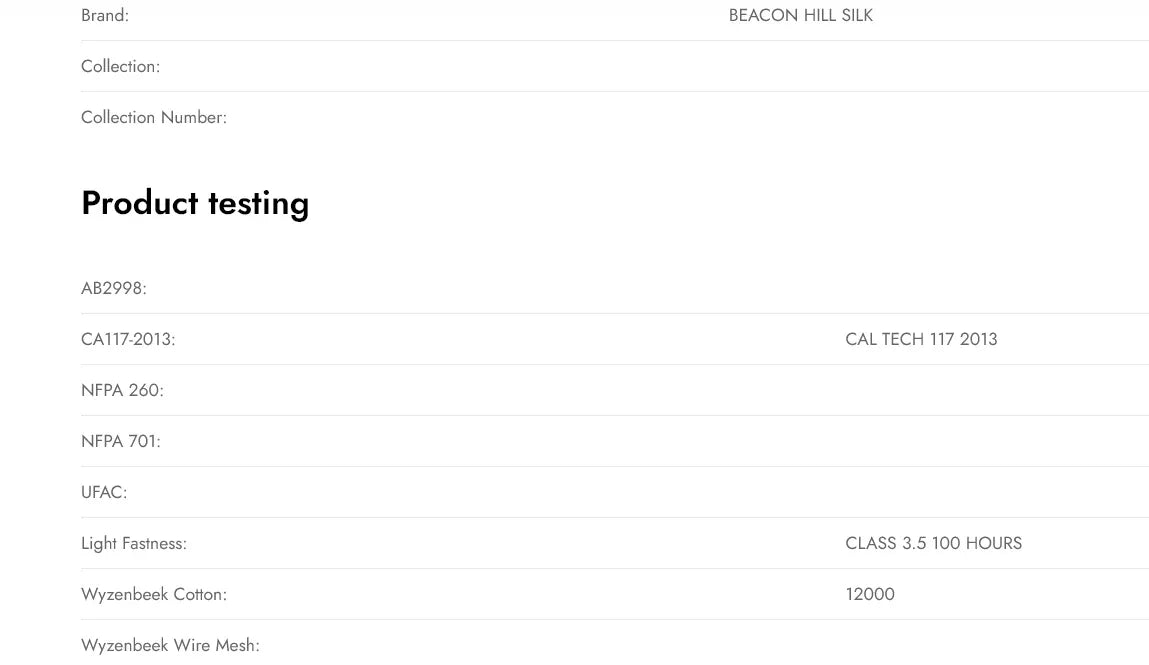Click the word HOURS in Light Fastness value
Screen dimensions: 1149x665
[x=993, y=544]
